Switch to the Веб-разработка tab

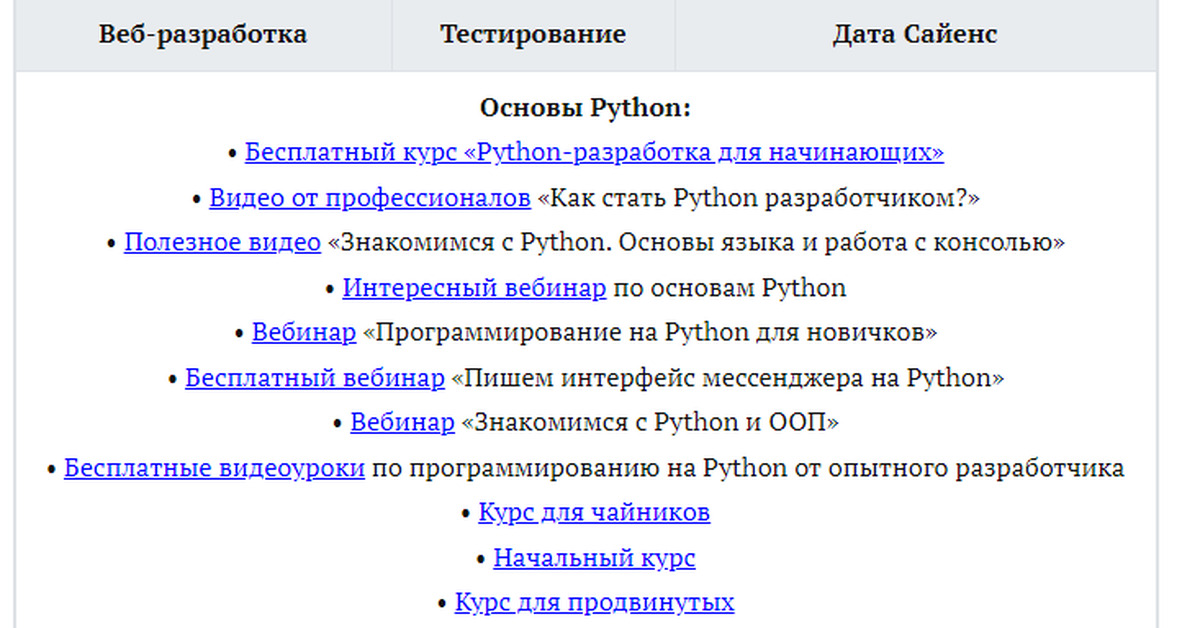coord(203,35)
